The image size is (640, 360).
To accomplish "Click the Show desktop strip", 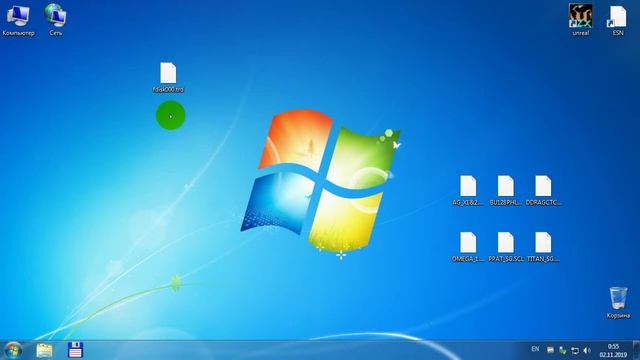I will point(636,350).
